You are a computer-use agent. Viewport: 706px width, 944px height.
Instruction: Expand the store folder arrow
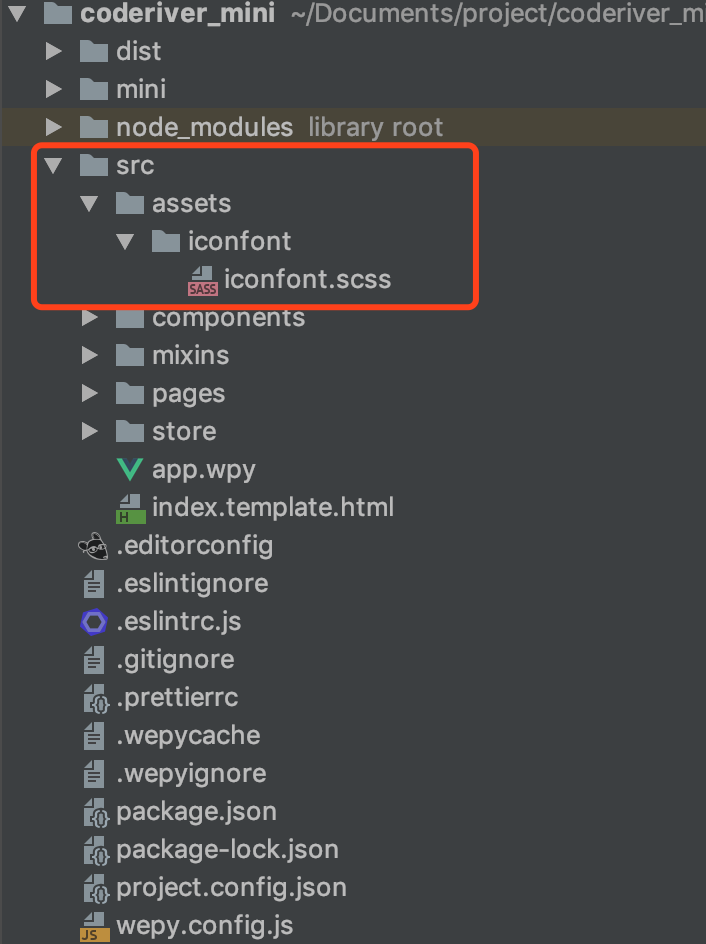click(90, 432)
